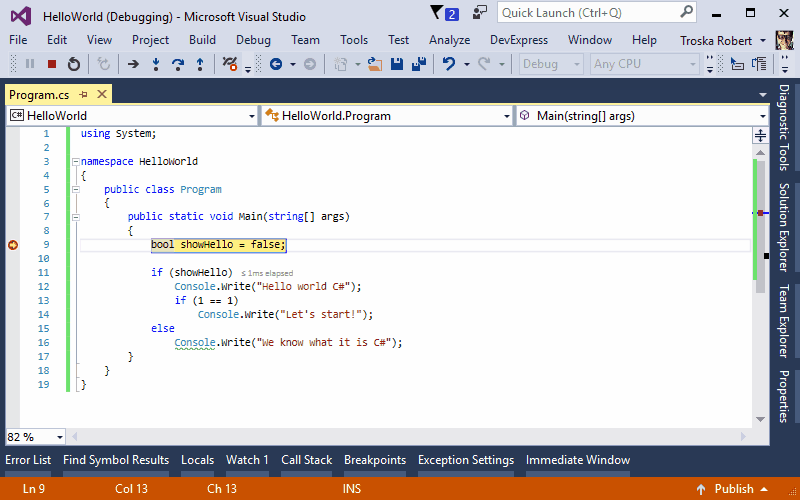The image size is (800, 500).
Task: Open the user account avatar picture
Action: pyautogui.click(x=784, y=40)
